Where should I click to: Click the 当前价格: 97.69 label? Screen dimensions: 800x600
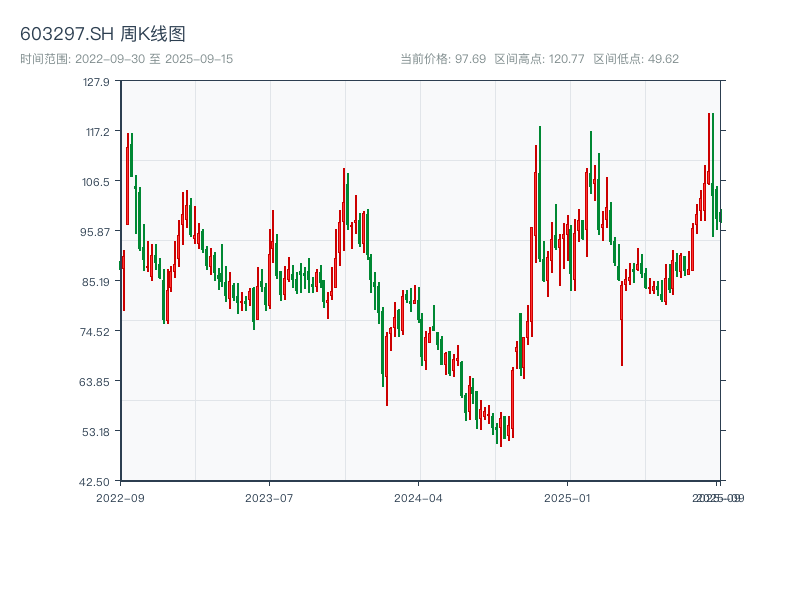443,59
